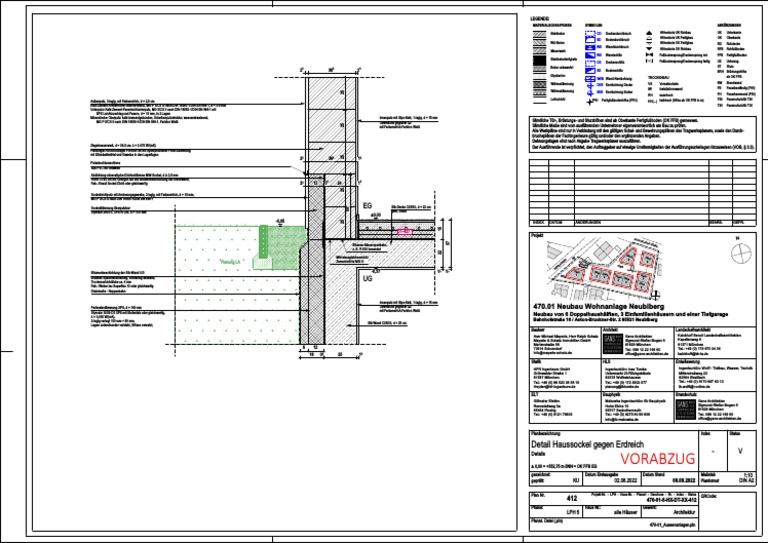Click the green curb element in the drawing

pyautogui.click(x=264, y=241)
